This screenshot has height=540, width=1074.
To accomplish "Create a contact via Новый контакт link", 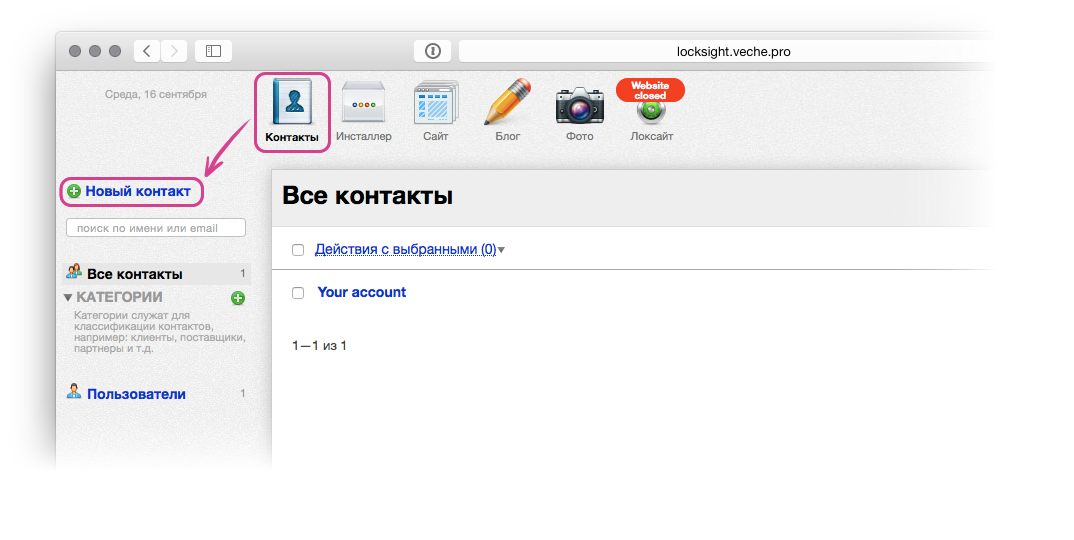I will coord(138,191).
